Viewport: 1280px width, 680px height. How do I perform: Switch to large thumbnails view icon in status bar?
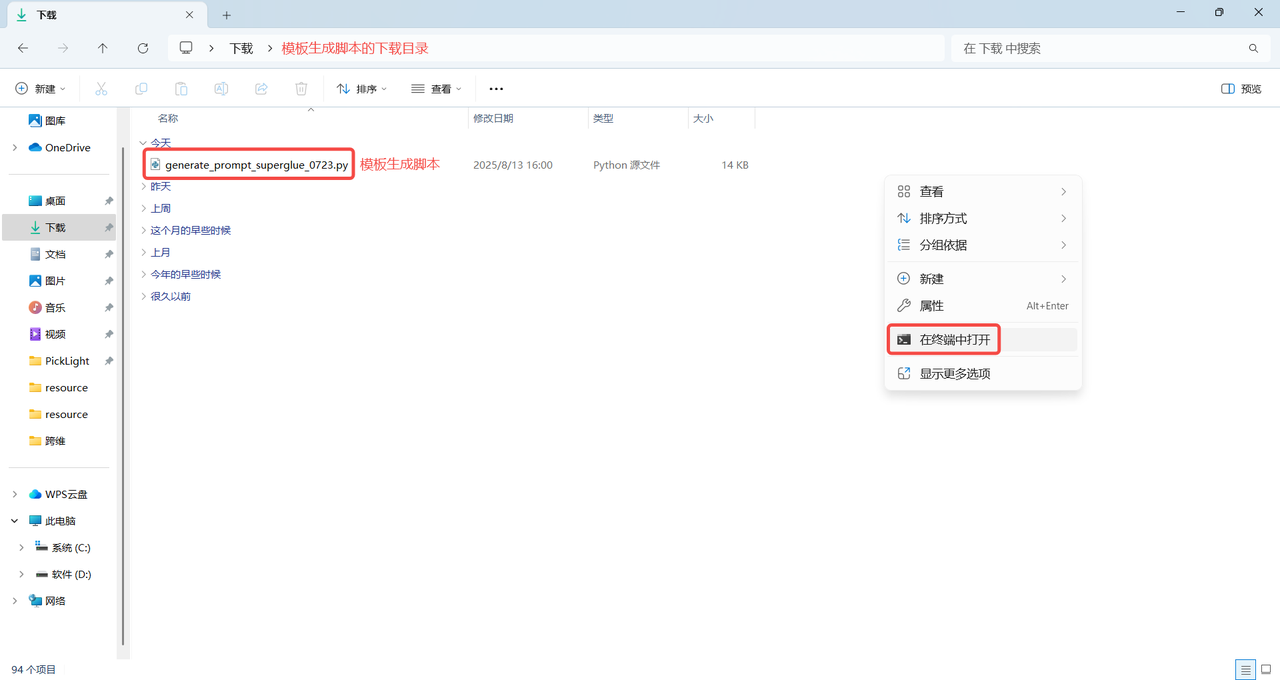1266,669
